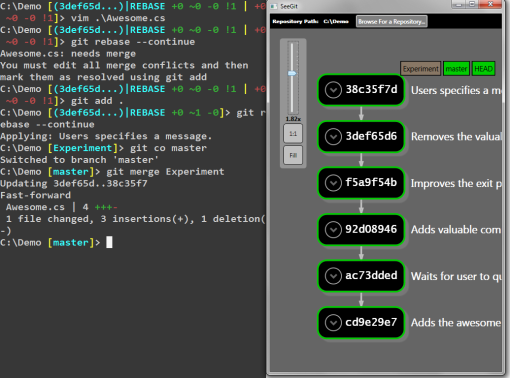Maximize the SeeGit window
The height and width of the screenshot is (378, 510).
tap(472, 4)
